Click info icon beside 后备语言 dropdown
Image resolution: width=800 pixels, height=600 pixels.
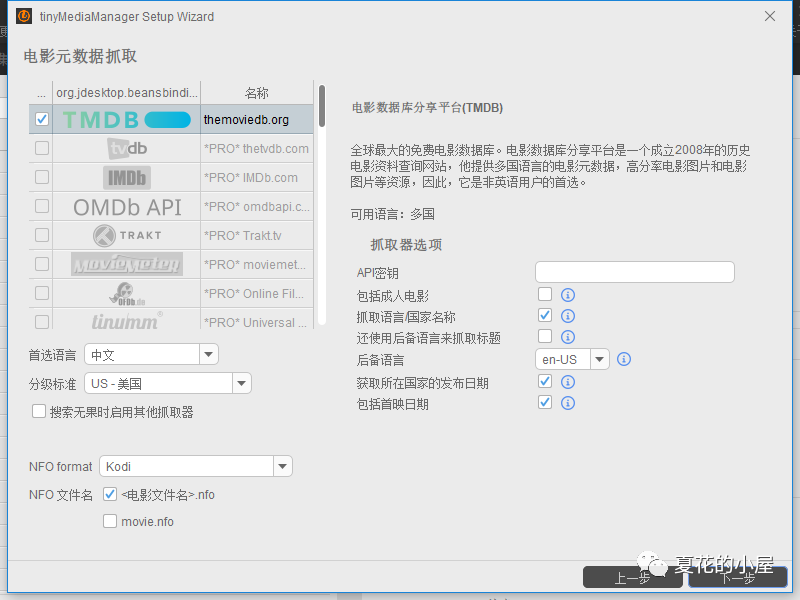click(x=624, y=359)
